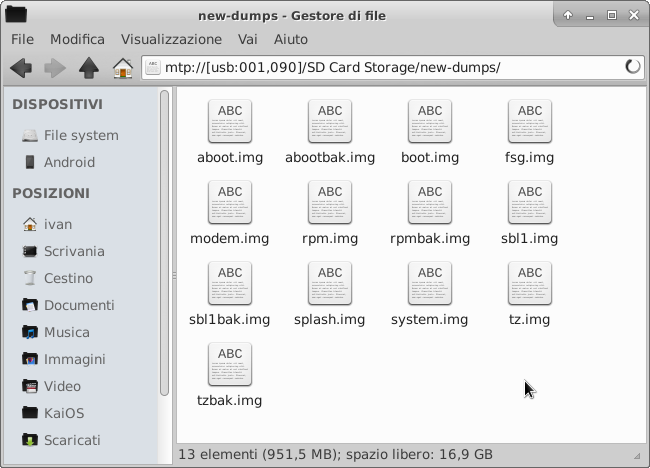The height and width of the screenshot is (468, 650).
Task: Open the Visualizzazione menu
Action: (x=171, y=39)
